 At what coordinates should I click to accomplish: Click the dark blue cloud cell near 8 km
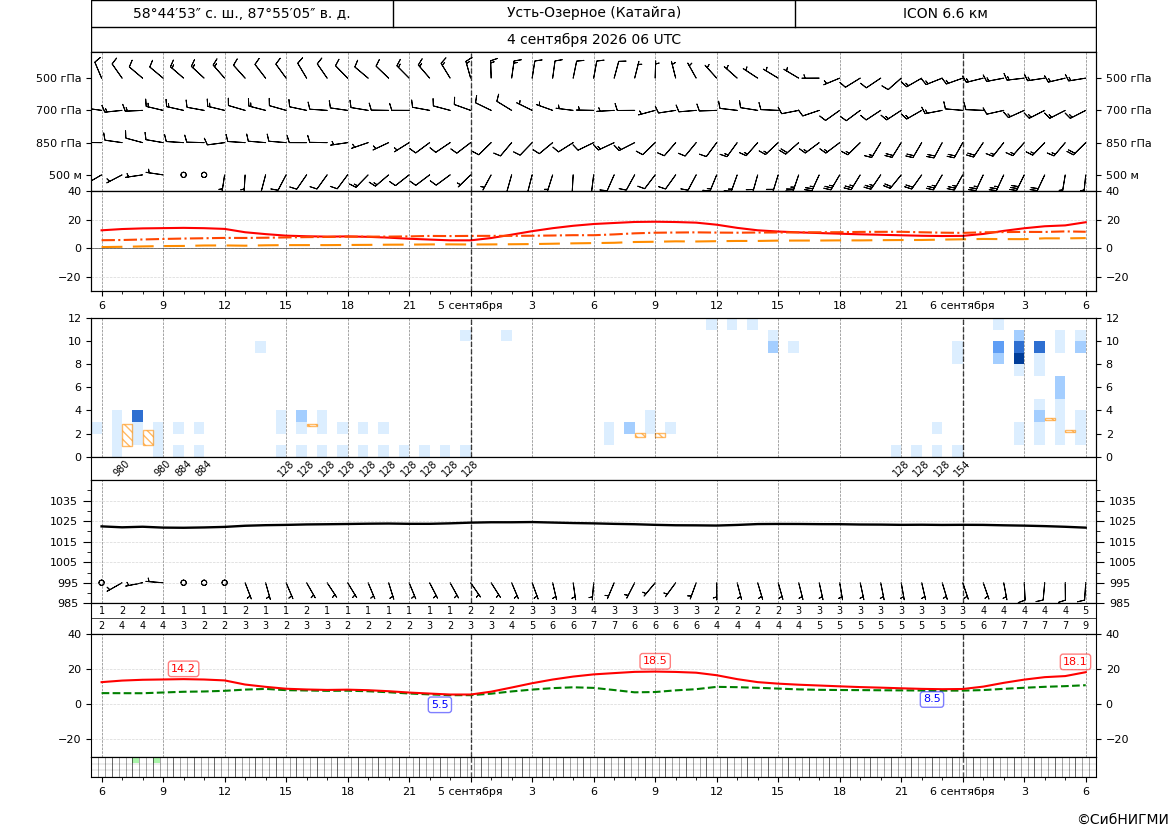tap(1018, 359)
